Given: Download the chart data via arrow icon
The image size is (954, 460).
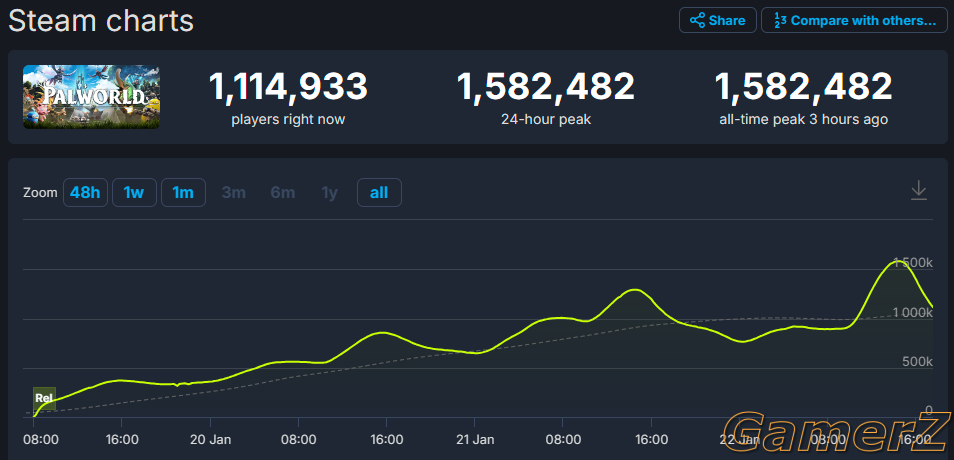Looking at the screenshot, I should (919, 191).
